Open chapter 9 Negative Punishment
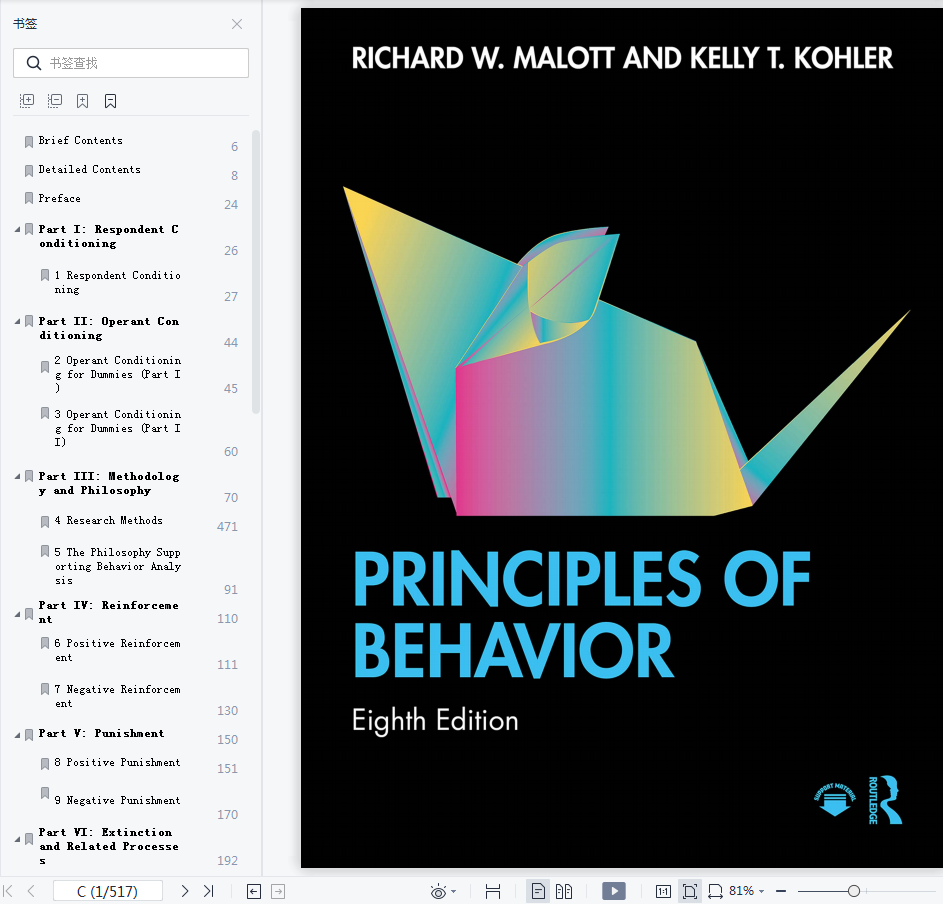Image resolution: width=943 pixels, height=904 pixels. click(117, 800)
